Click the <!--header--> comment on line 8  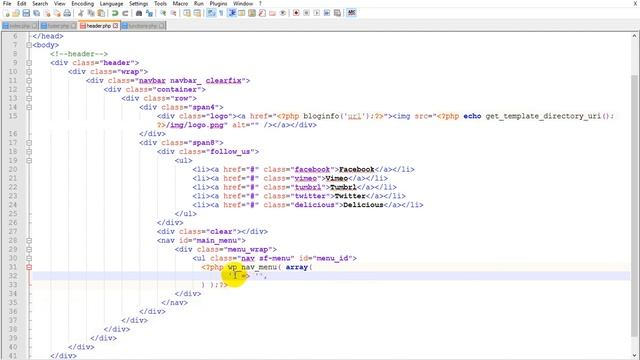pos(79,54)
